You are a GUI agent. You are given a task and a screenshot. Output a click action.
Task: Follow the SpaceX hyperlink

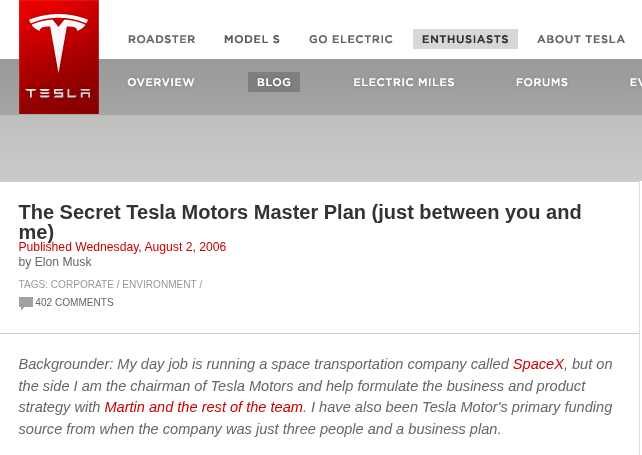pos(538,364)
